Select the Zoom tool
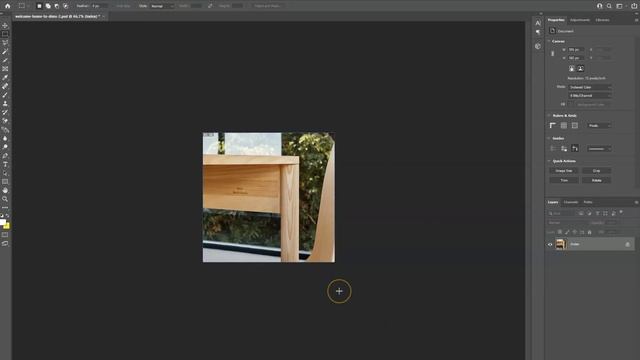This screenshot has width=640, height=360. click(5, 199)
